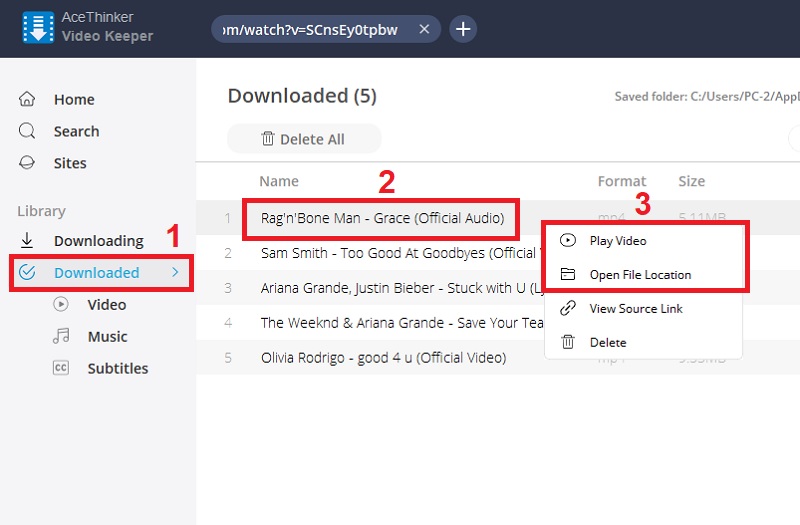Click the Downloaded (5) heading
This screenshot has height=525, width=800.
click(x=302, y=96)
